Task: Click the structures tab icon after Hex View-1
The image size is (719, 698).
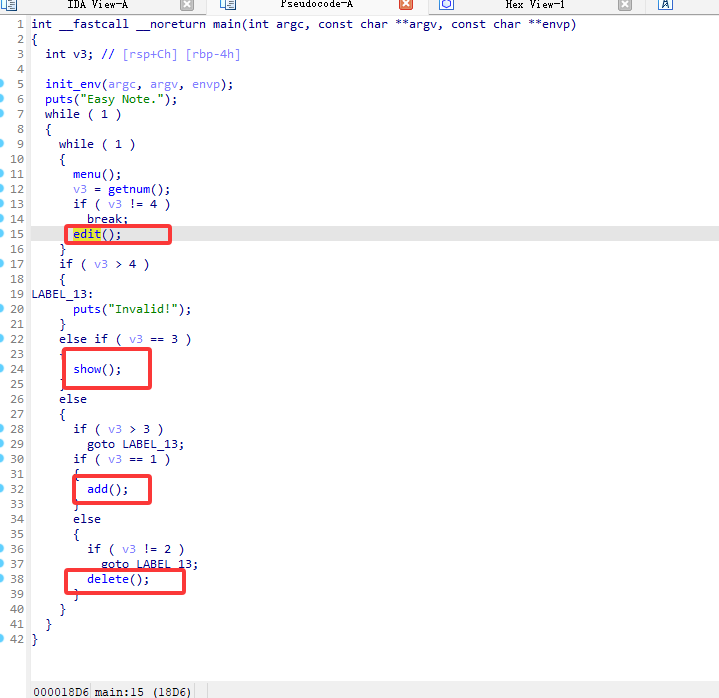Action: (665, 5)
